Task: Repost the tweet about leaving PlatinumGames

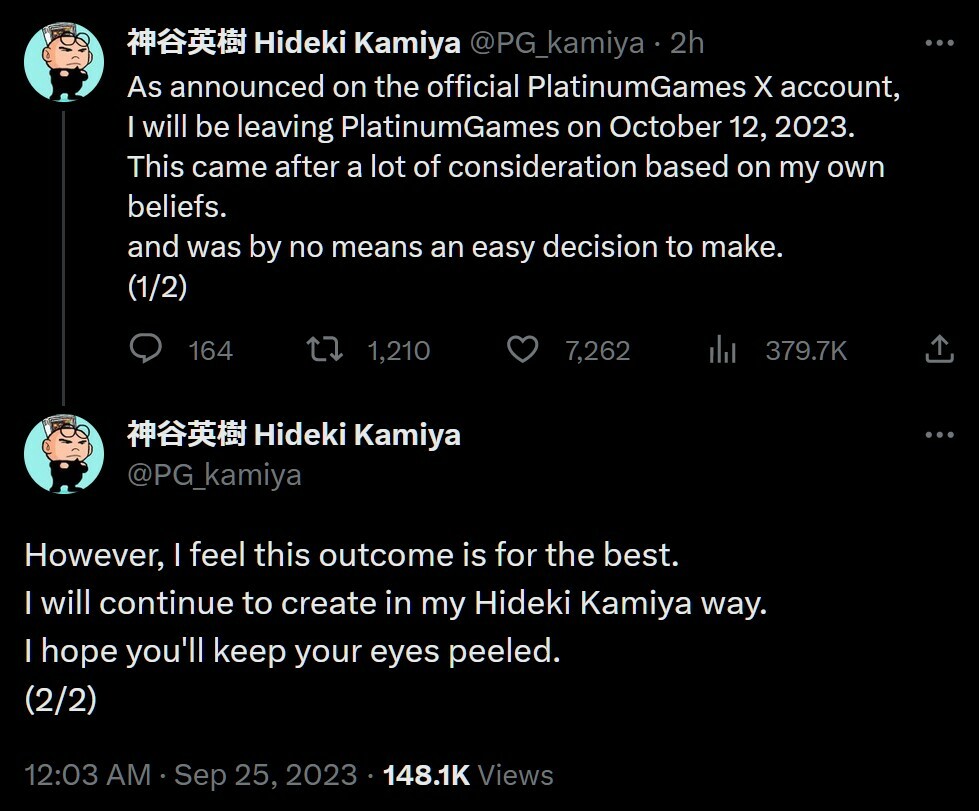Action: 326,350
